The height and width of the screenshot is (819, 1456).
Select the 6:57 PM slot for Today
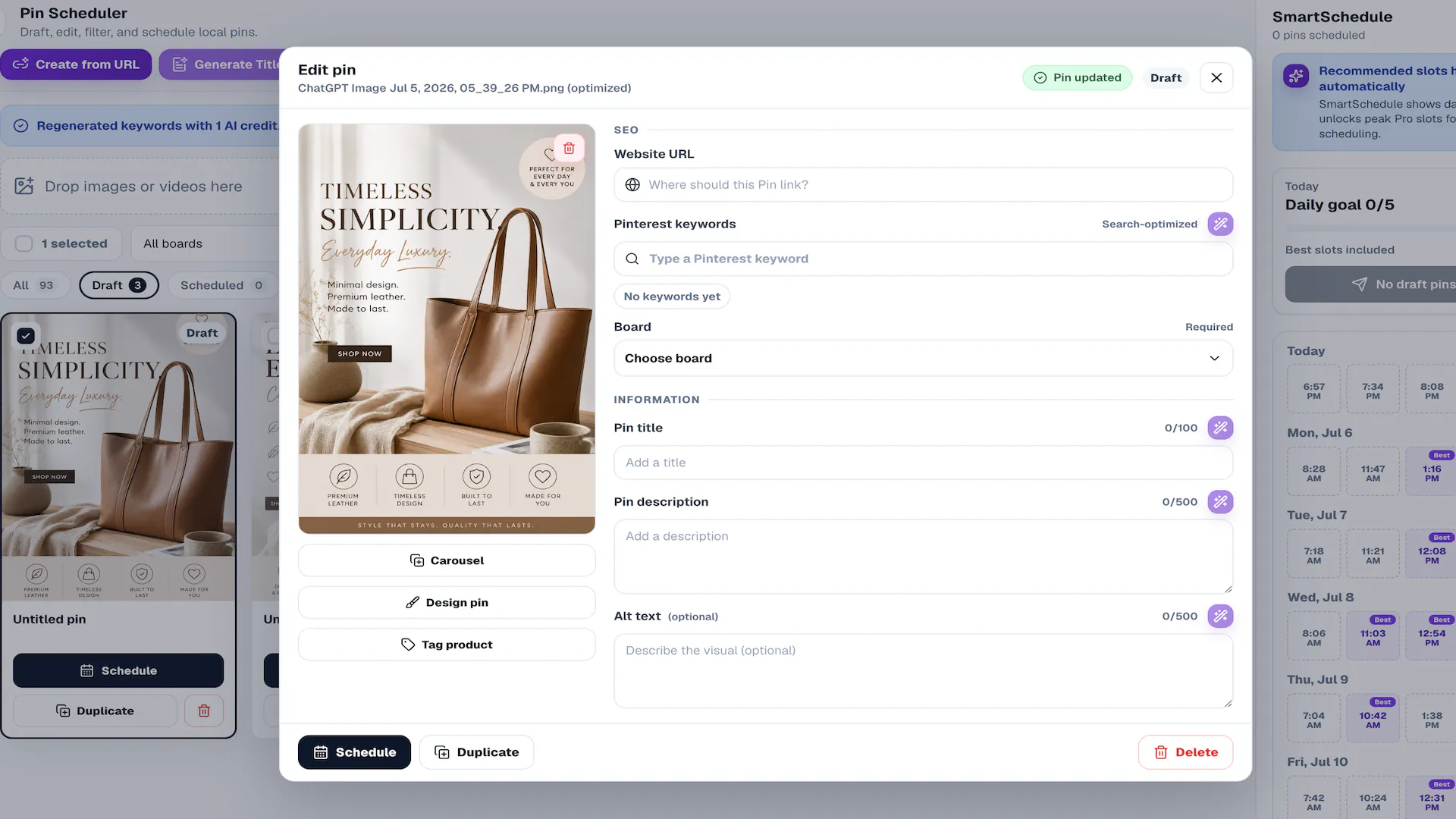(1313, 391)
